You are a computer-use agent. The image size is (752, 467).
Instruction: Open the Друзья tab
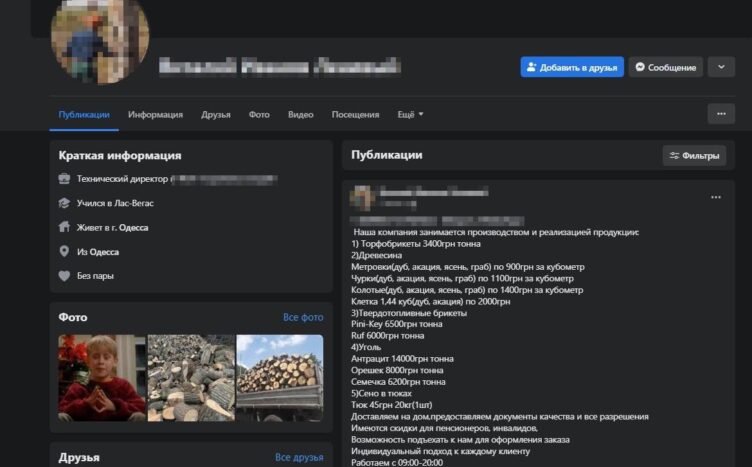215,114
